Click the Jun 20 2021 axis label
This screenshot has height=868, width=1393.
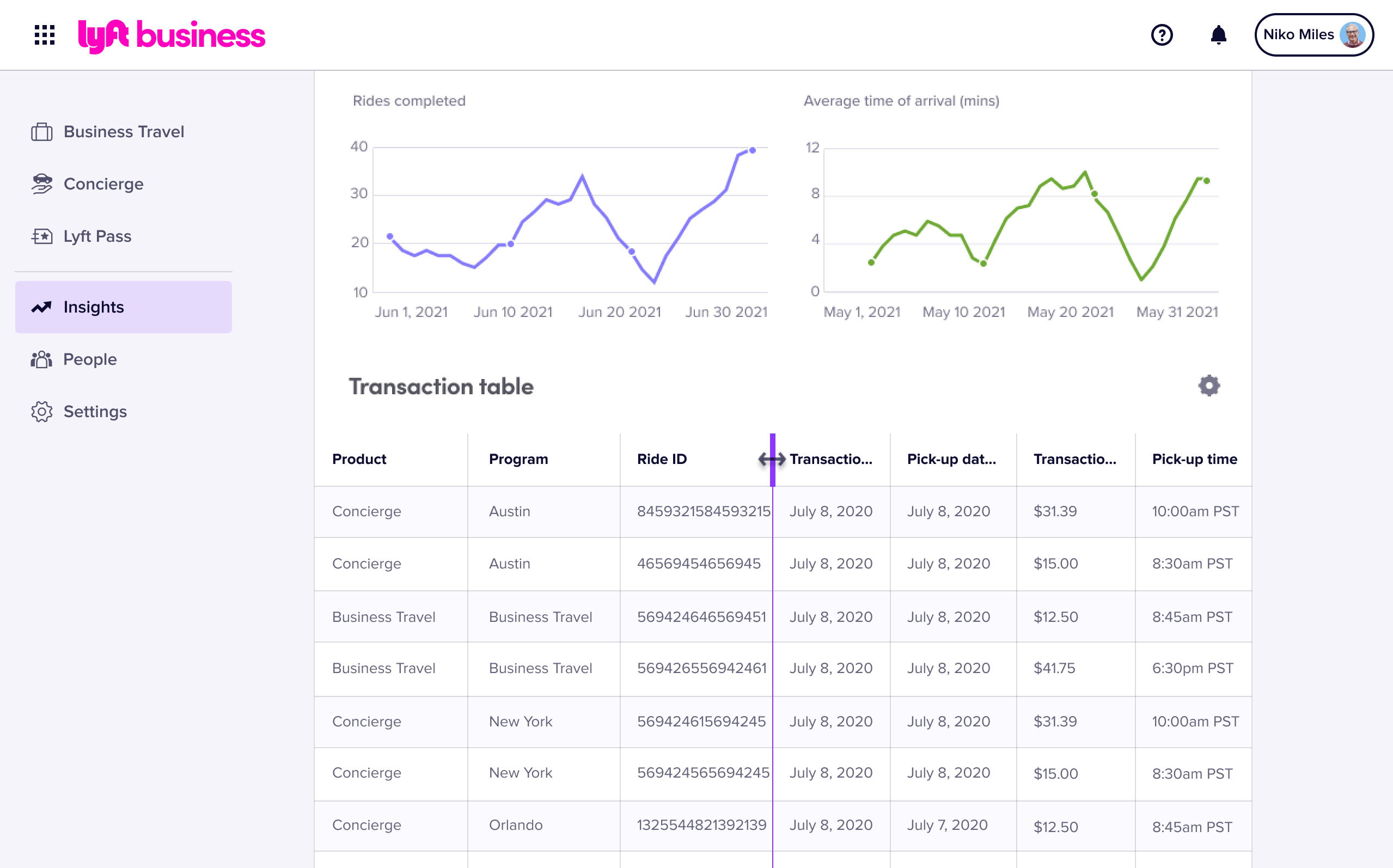coord(619,313)
